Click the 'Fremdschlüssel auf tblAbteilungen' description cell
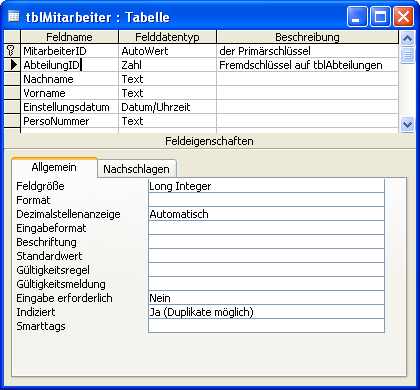 [x=307, y=65]
